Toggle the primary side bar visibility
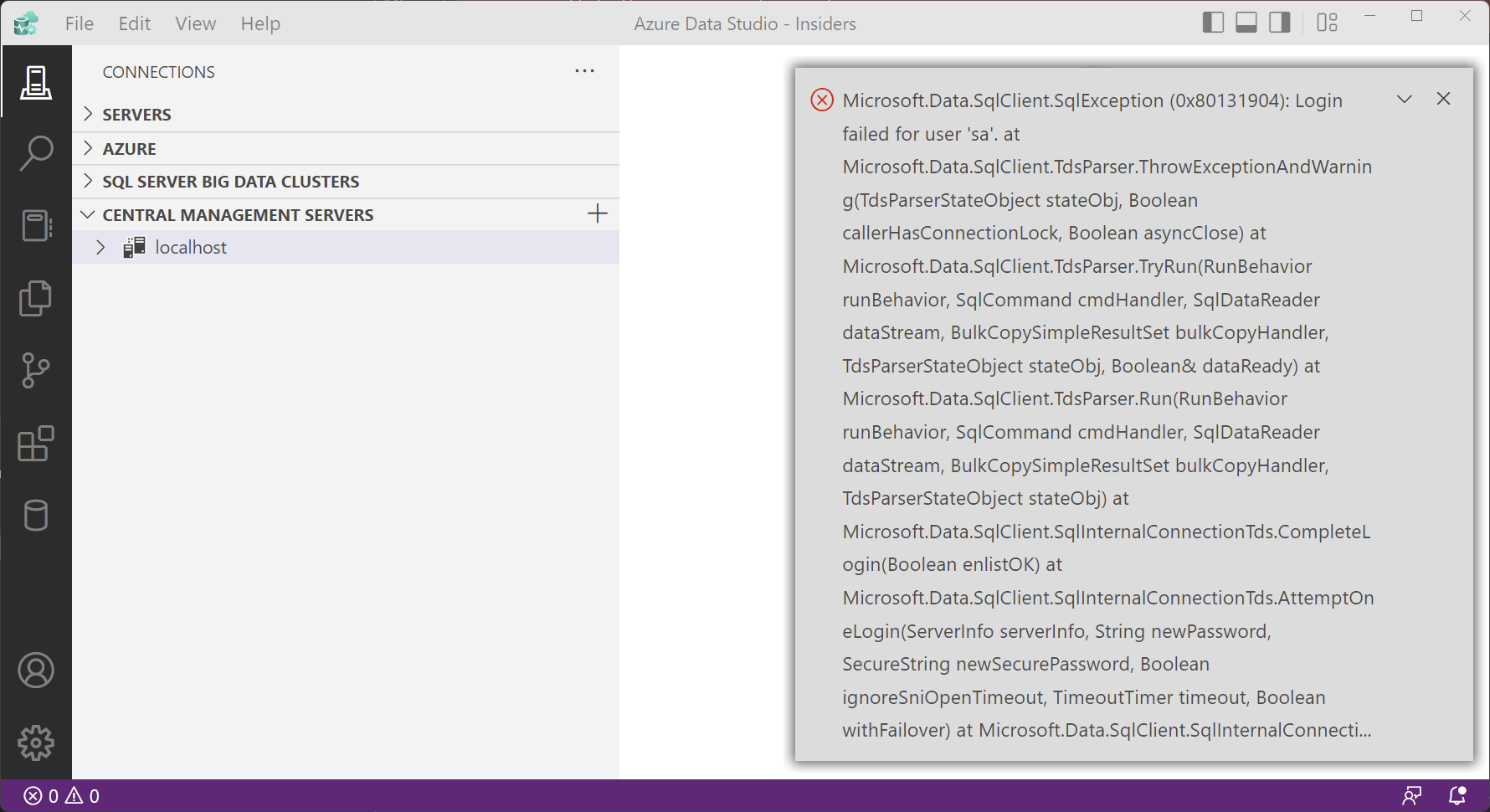Screen dimensions: 1490x812 coord(1213,23)
